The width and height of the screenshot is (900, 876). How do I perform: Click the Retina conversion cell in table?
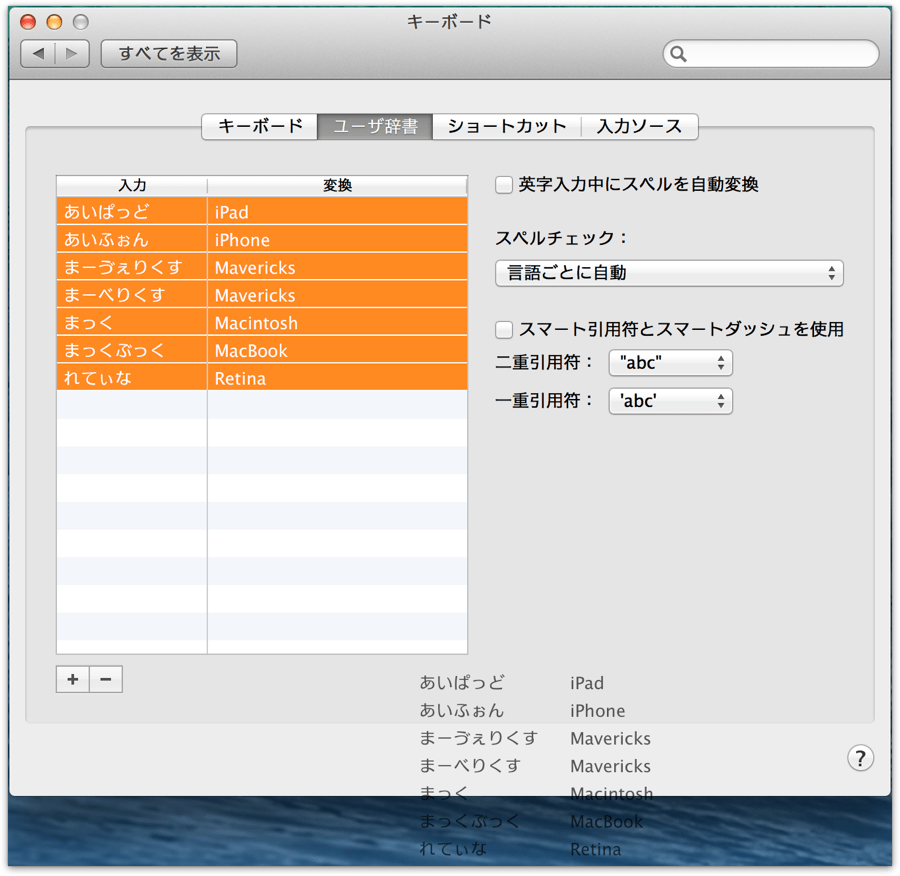tap(338, 377)
